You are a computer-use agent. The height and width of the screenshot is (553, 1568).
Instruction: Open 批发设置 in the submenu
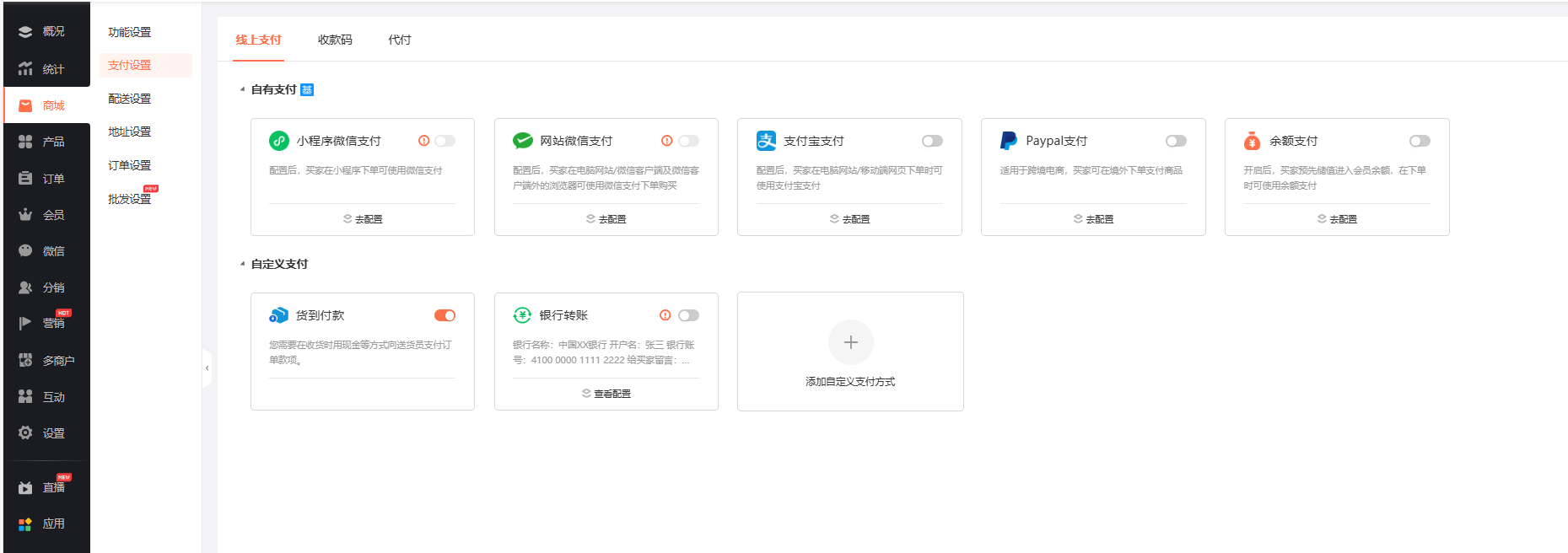[130, 199]
